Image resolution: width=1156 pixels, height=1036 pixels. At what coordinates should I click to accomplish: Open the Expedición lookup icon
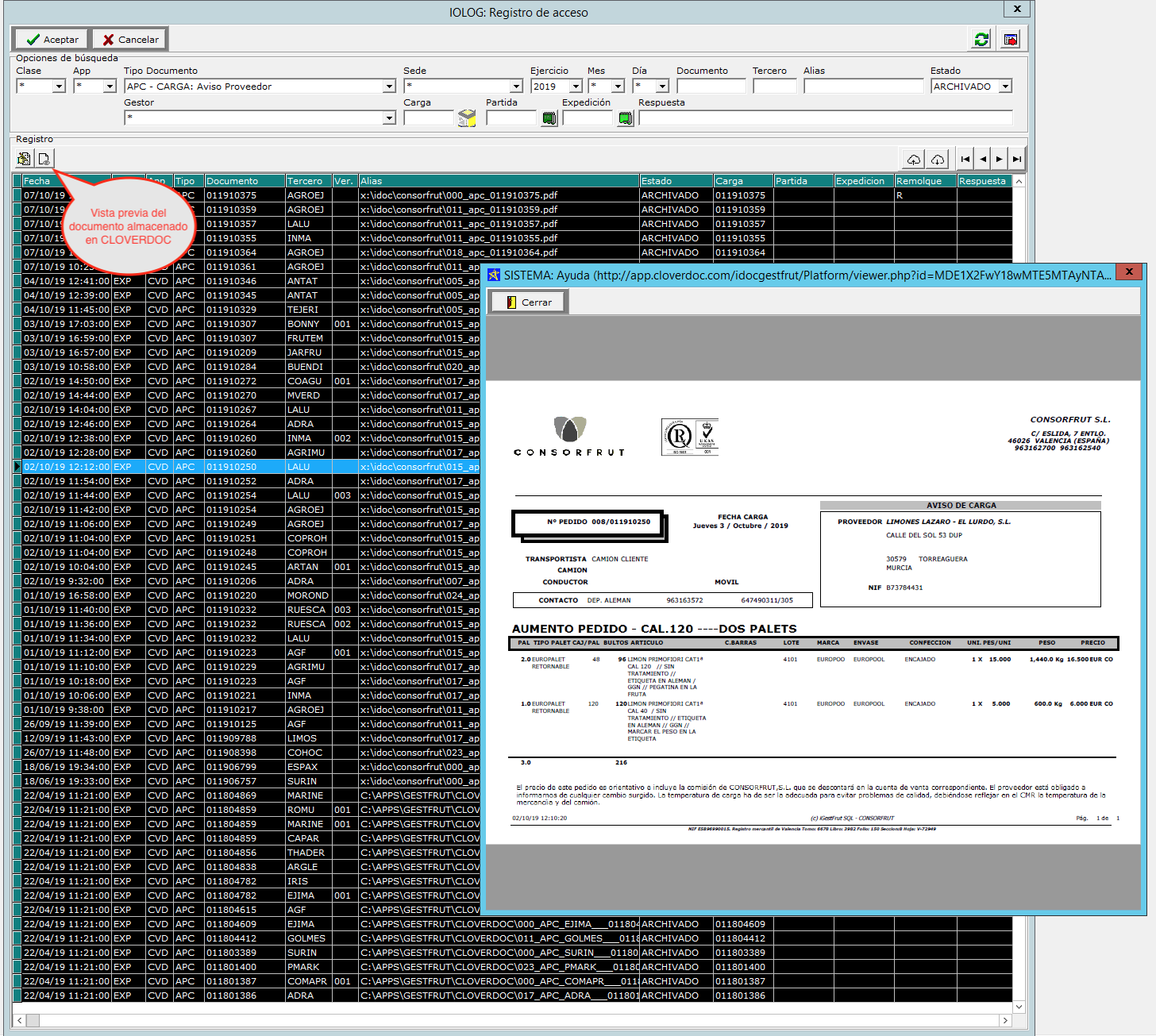point(626,118)
